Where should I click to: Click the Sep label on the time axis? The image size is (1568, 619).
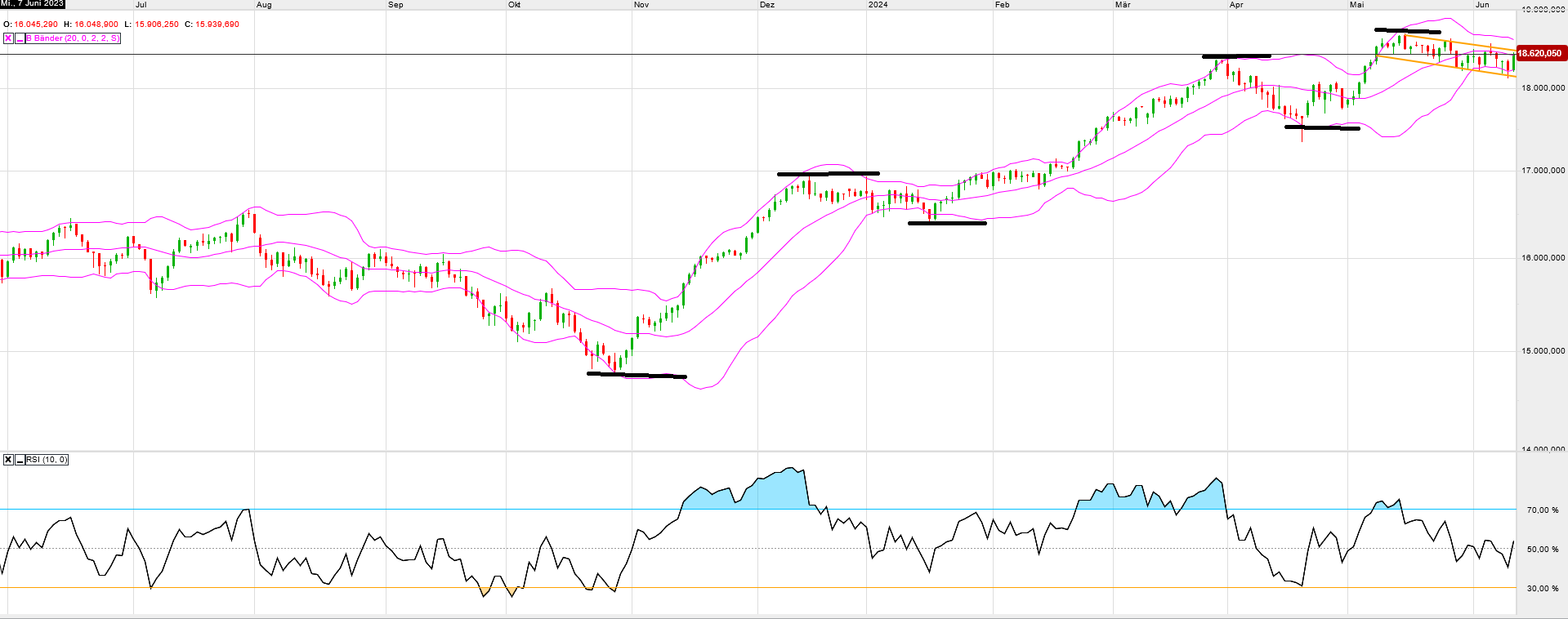coord(395,5)
